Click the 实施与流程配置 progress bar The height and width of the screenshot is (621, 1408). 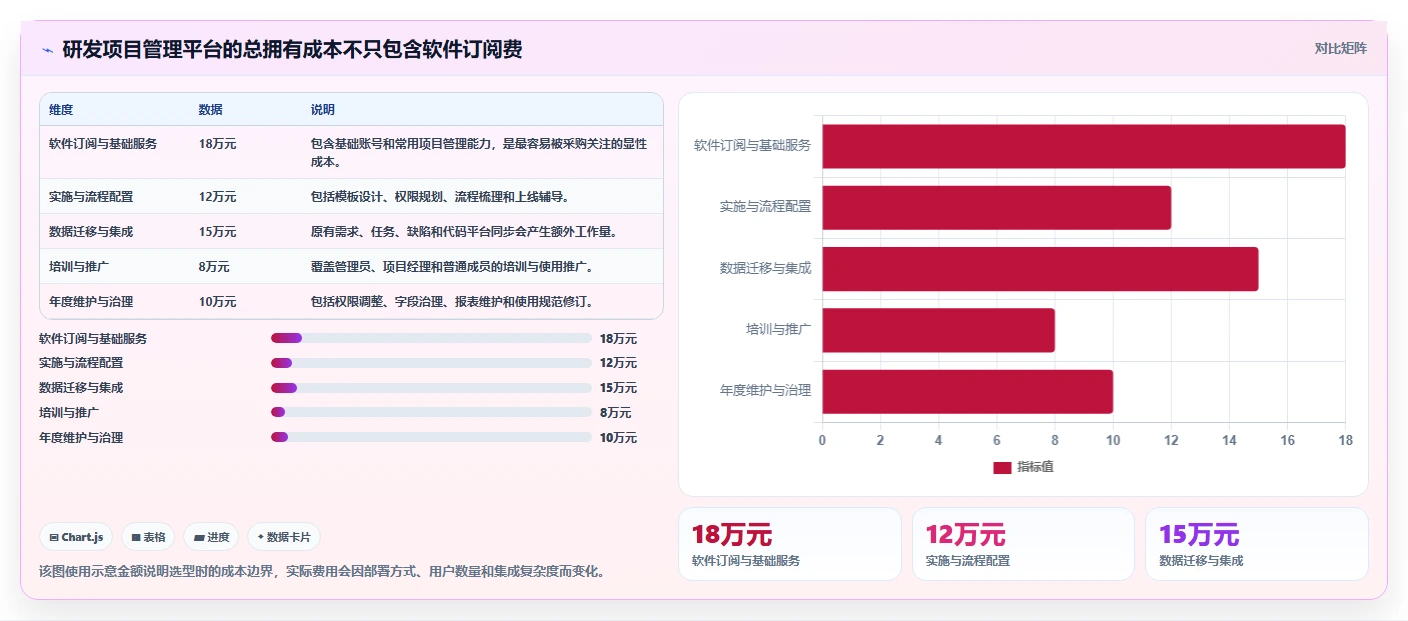(431, 363)
